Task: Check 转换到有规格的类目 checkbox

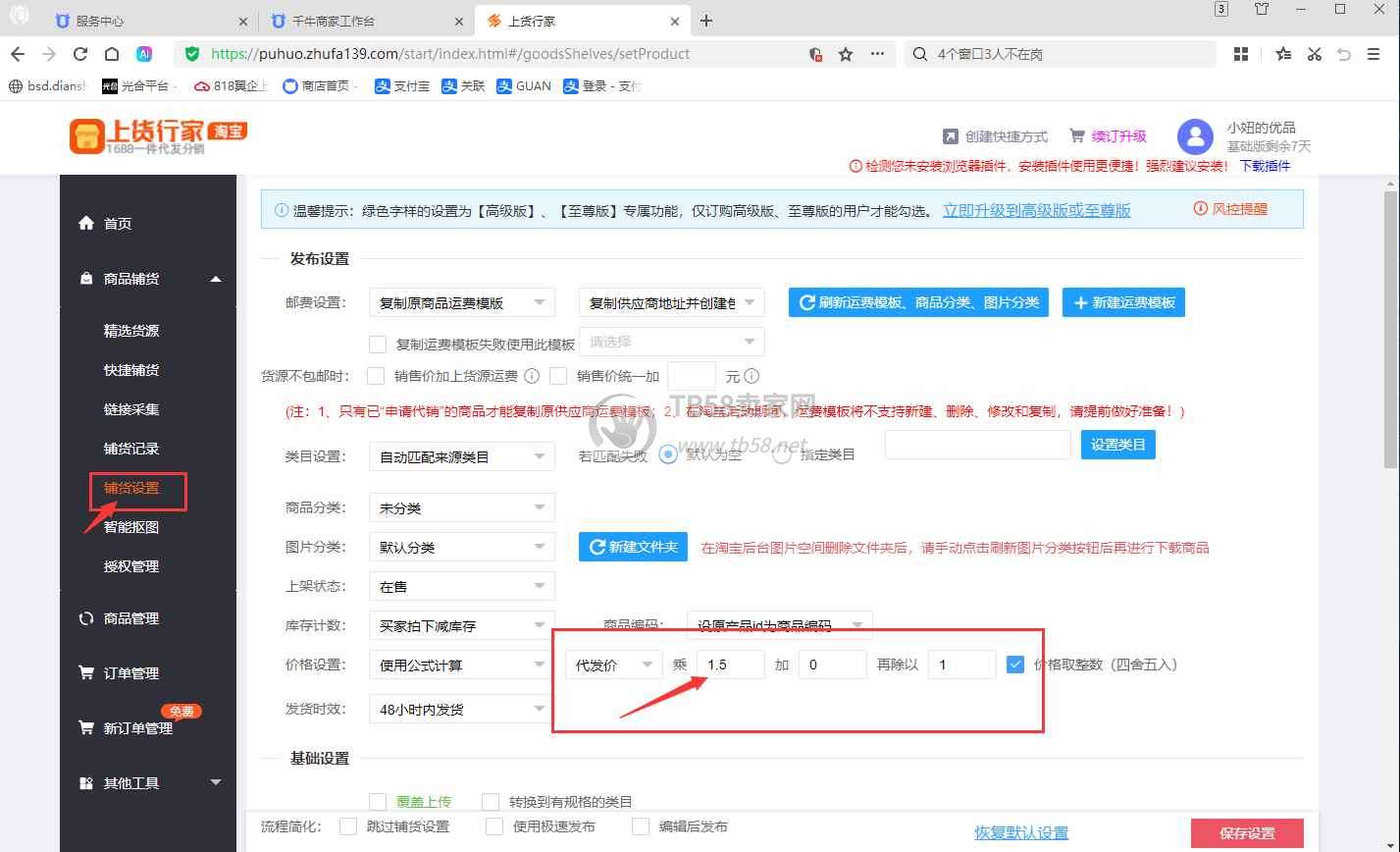Action: point(491,802)
